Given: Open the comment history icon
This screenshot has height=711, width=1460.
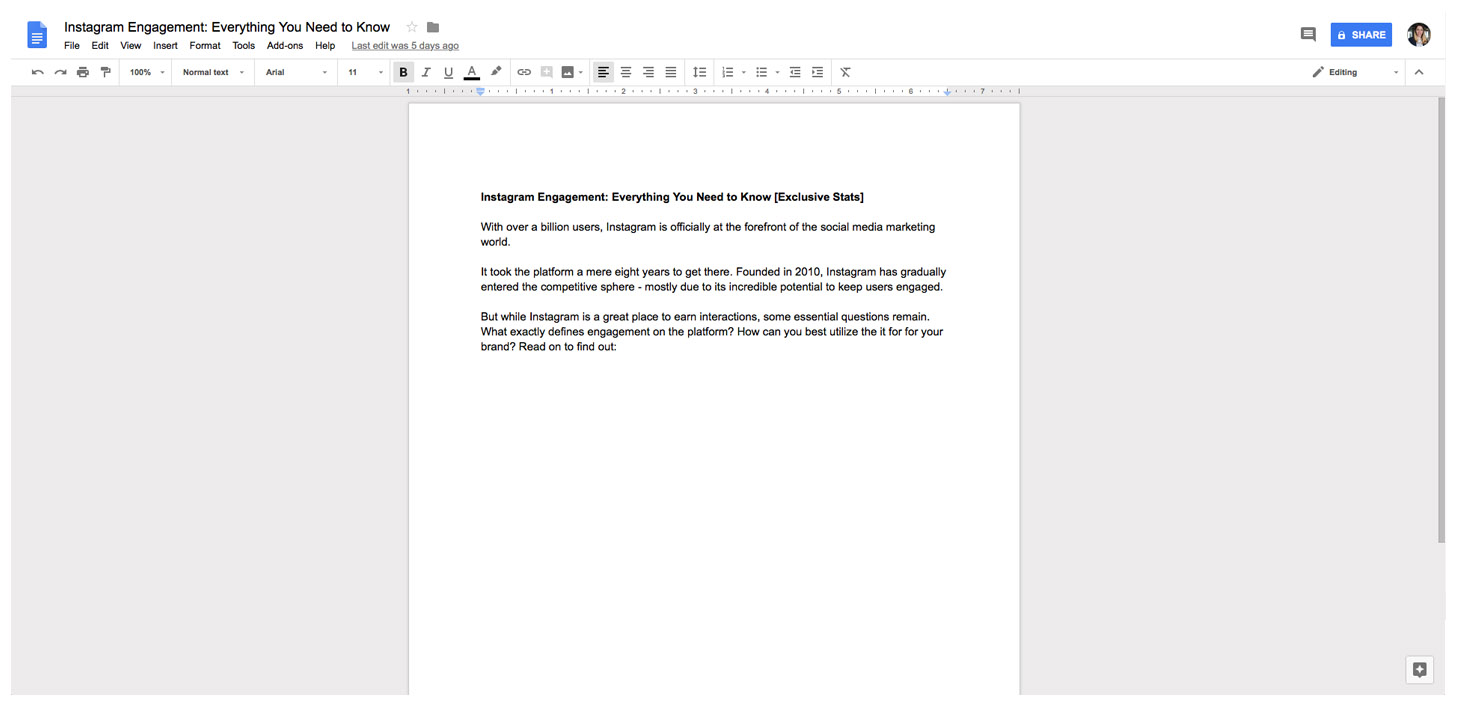Looking at the screenshot, I should pos(1307,35).
